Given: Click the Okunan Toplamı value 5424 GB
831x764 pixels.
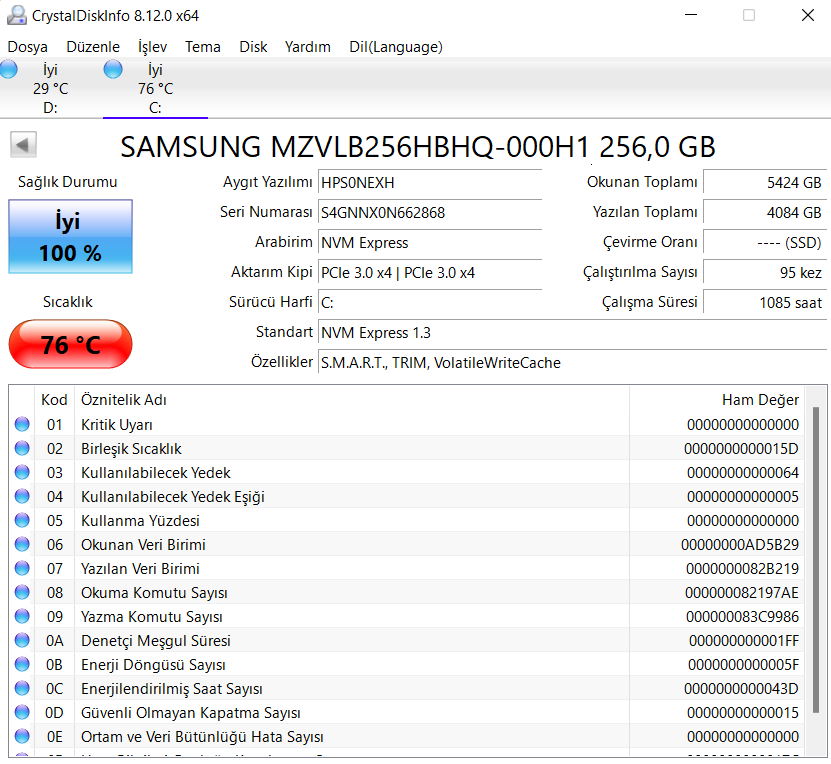Looking at the screenshot, I should (765, 183).
